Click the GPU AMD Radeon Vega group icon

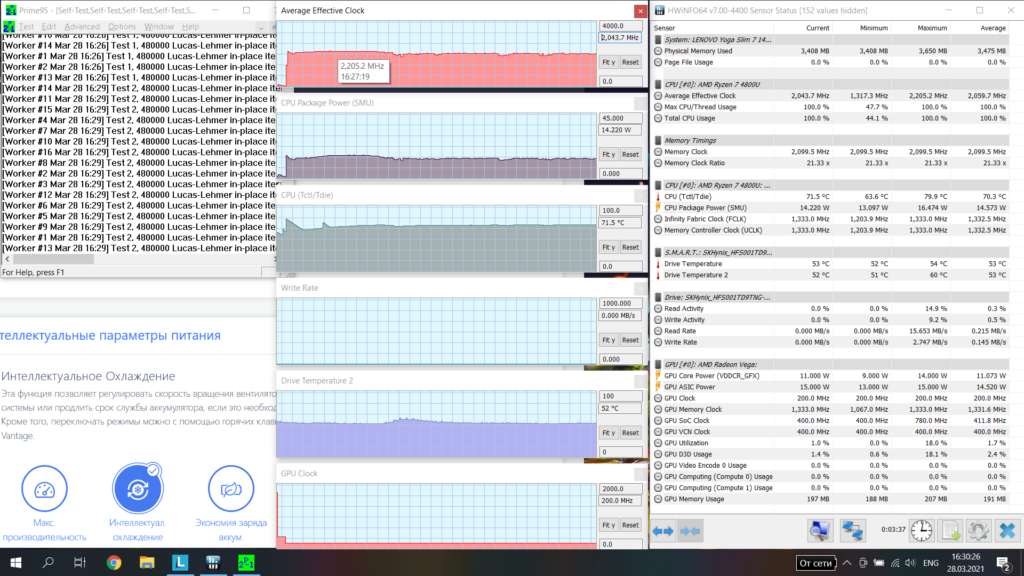click(658, 364)
